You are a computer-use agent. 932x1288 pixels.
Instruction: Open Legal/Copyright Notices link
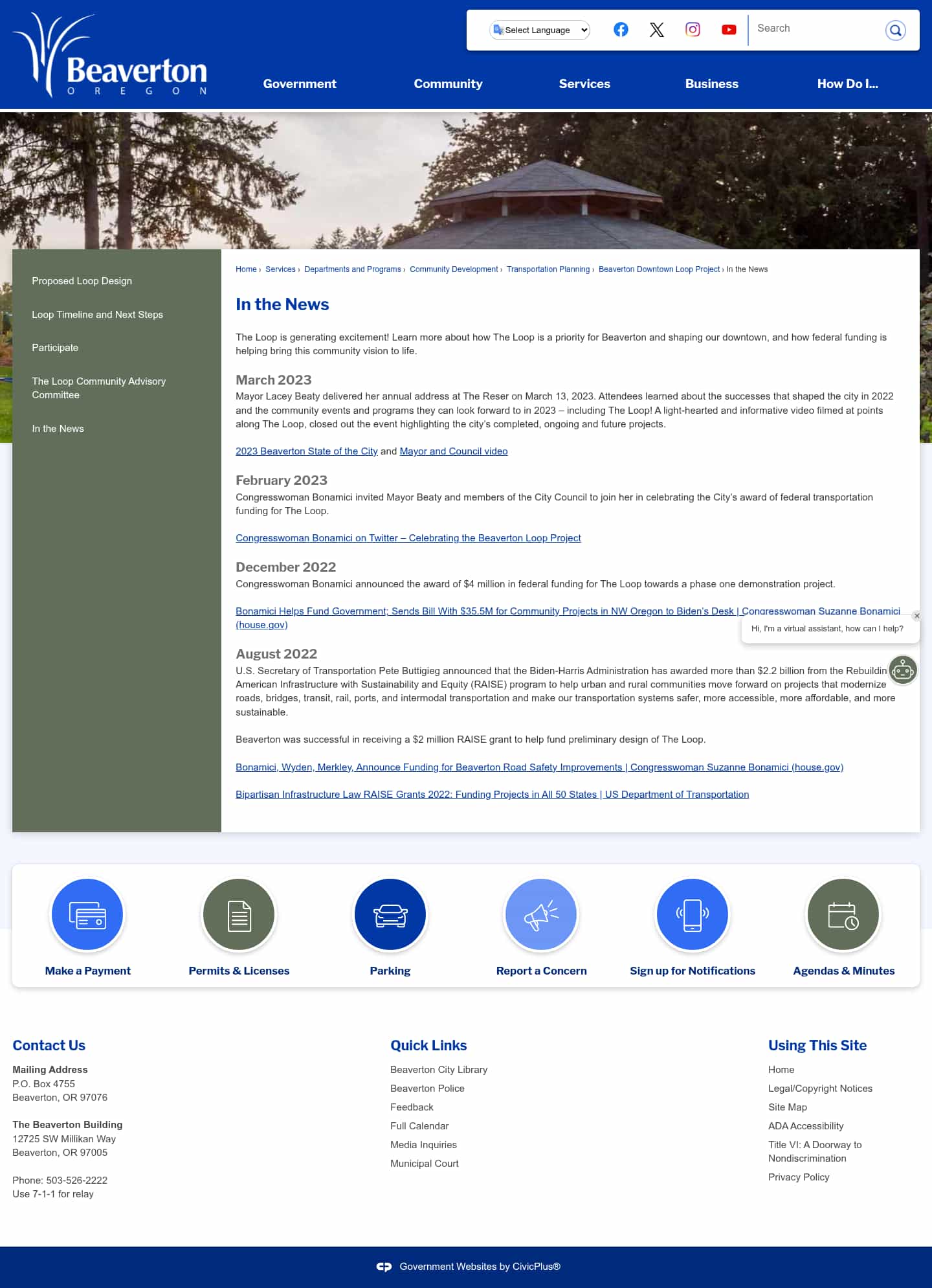click(820, 1089)
